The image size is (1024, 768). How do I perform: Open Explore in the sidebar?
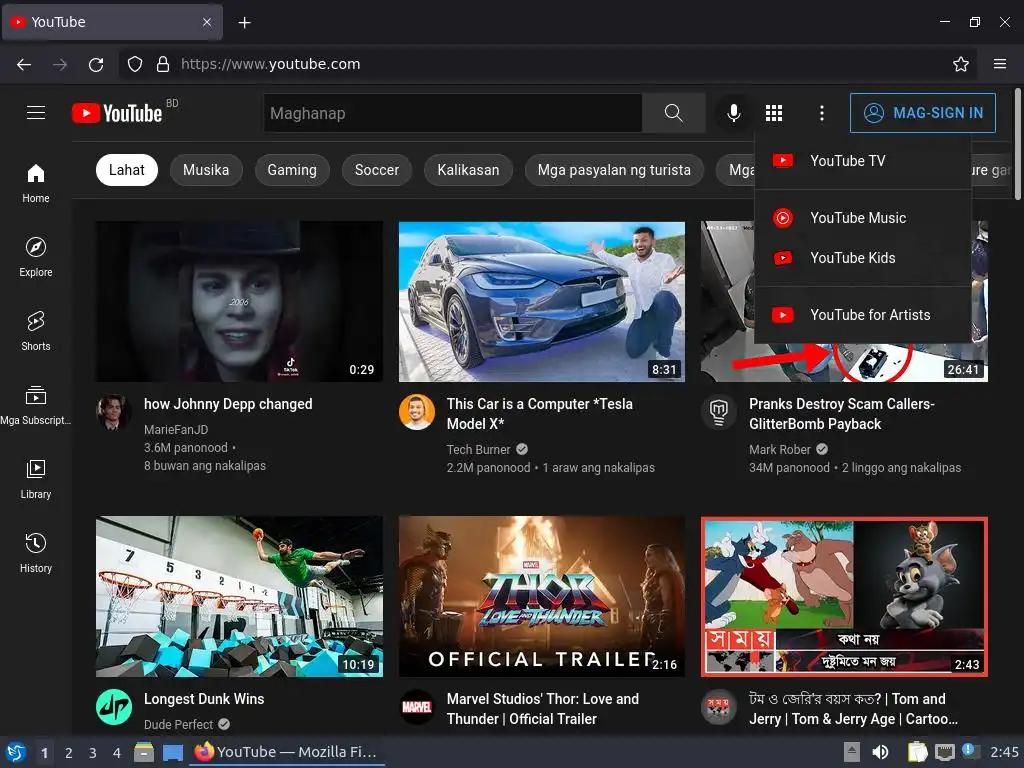tap(36, 257)
